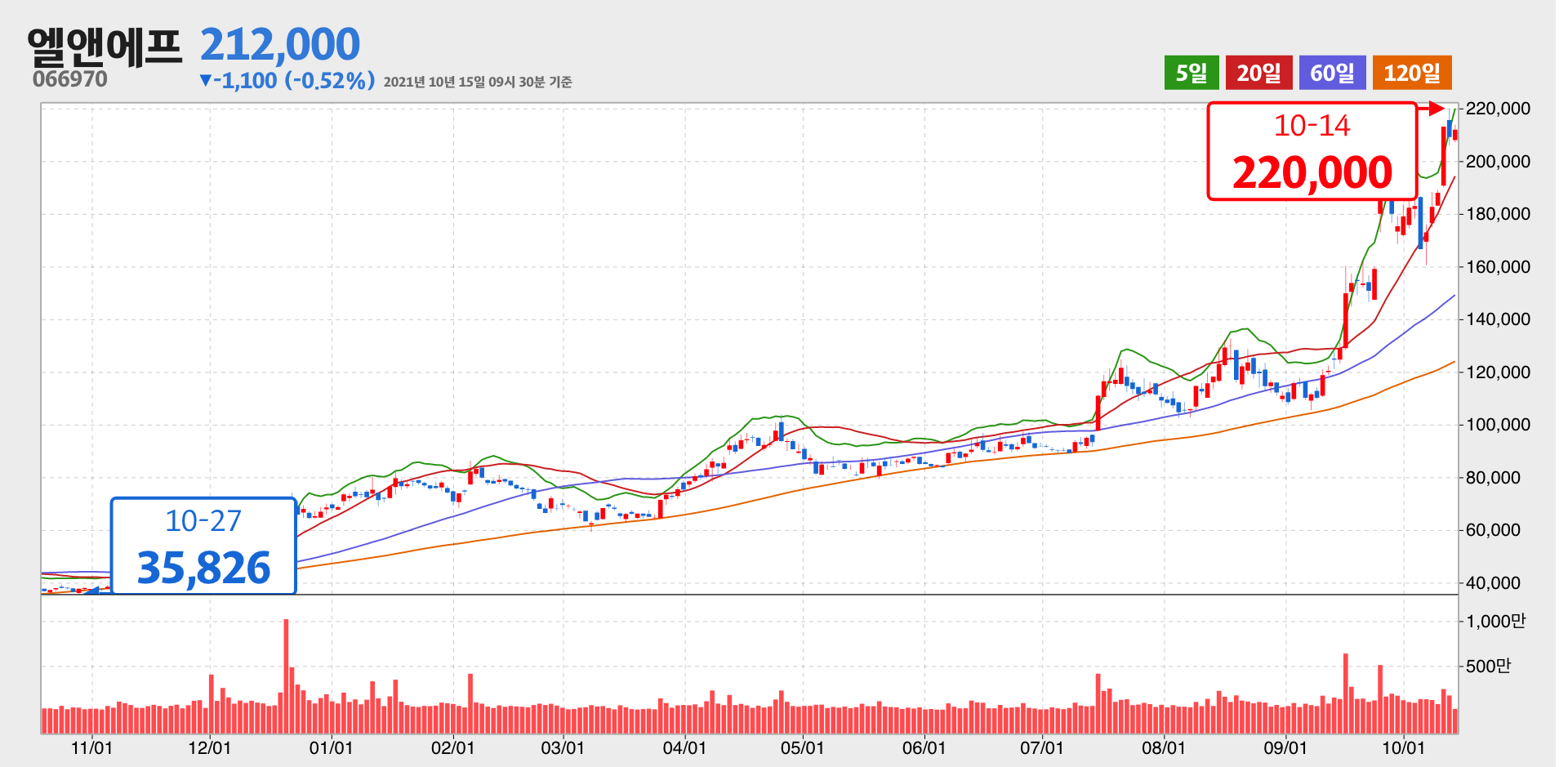Click the 09/01 date axis label
The image size is (1568, 767).
(1285, 747)
